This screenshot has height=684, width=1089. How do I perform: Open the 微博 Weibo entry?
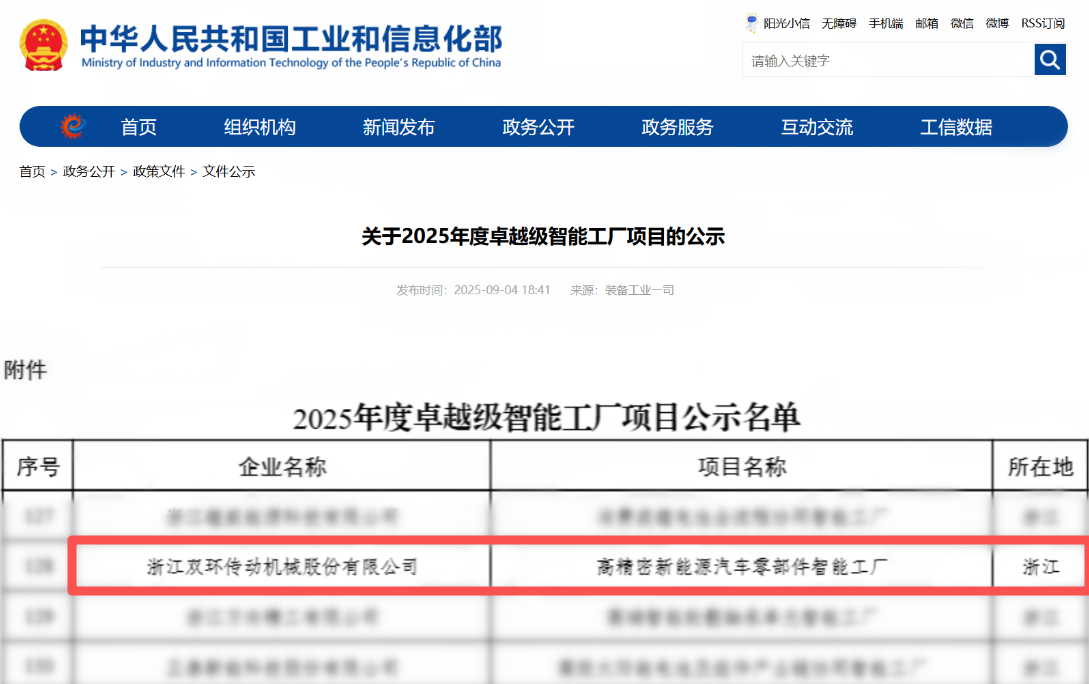pos(996,23)
